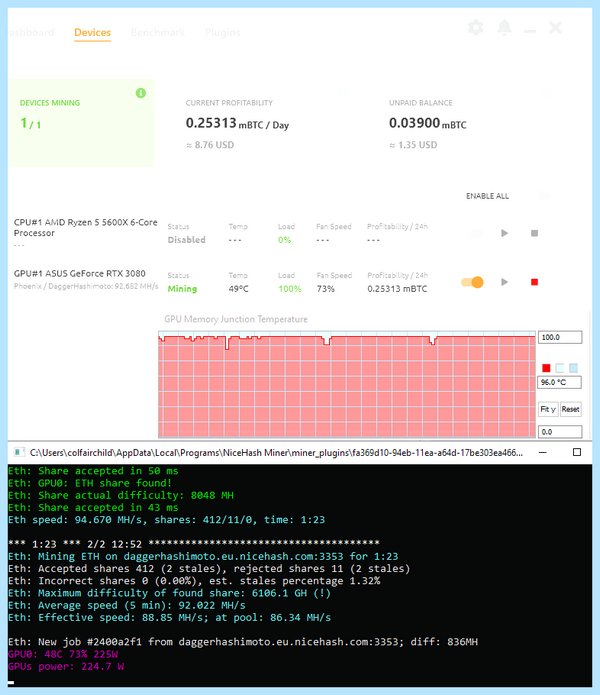Viewport: 600px width, 695px height.
Task: Click the 0.25313 mBTC / Day profitability value
Action: pyautogui.click(x=237, y=123)
